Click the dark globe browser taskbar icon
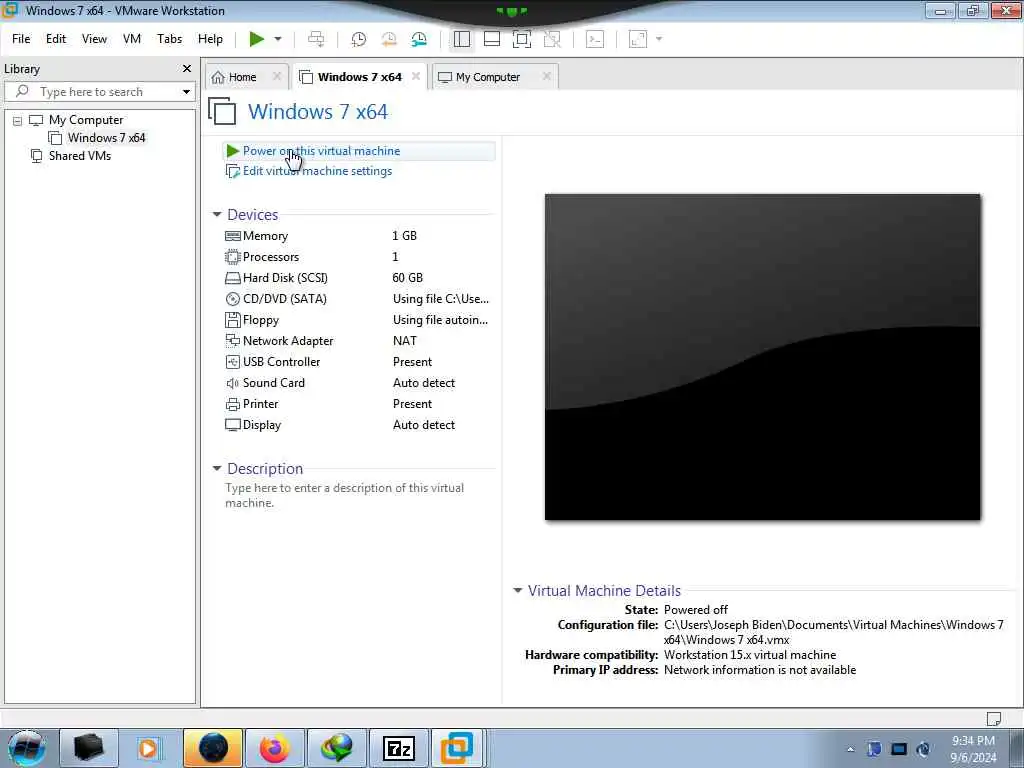 point(213,748)
